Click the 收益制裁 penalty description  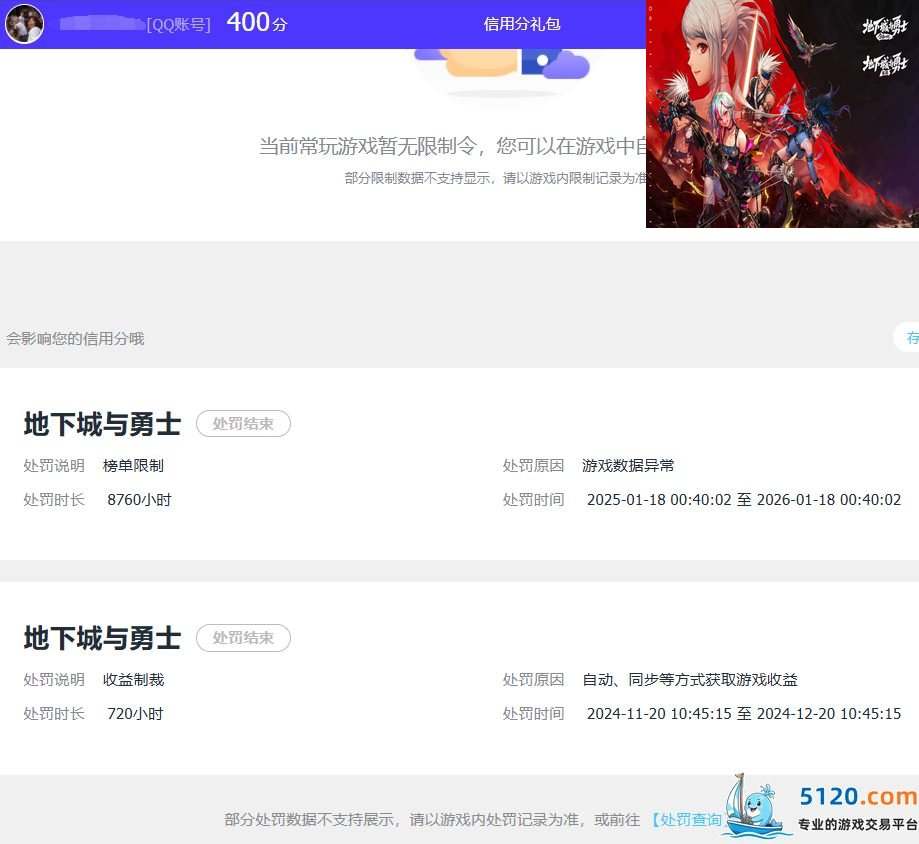pyautogui.click(x=134, y=679)
